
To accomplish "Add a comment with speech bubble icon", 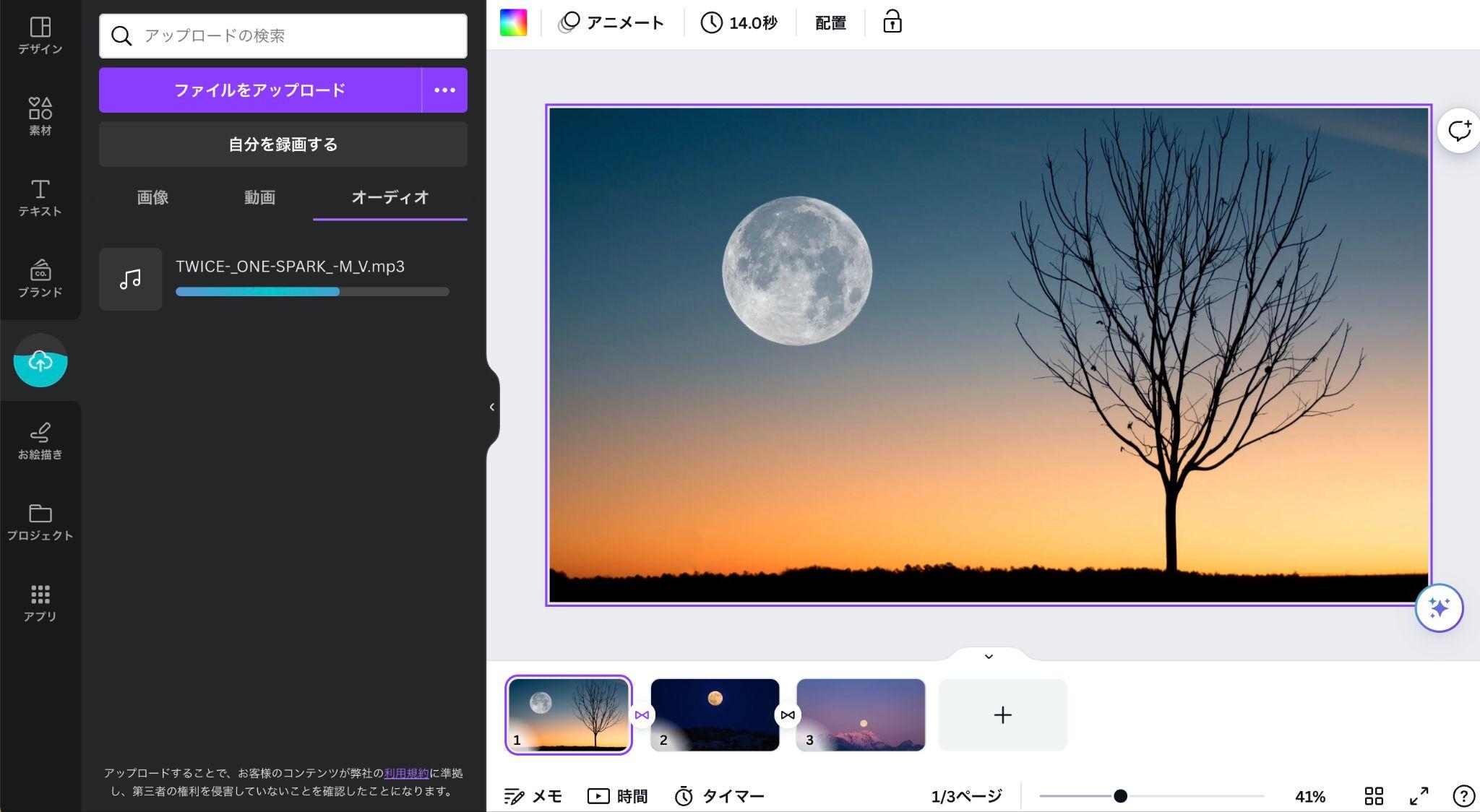I will tap(1459, 131).
